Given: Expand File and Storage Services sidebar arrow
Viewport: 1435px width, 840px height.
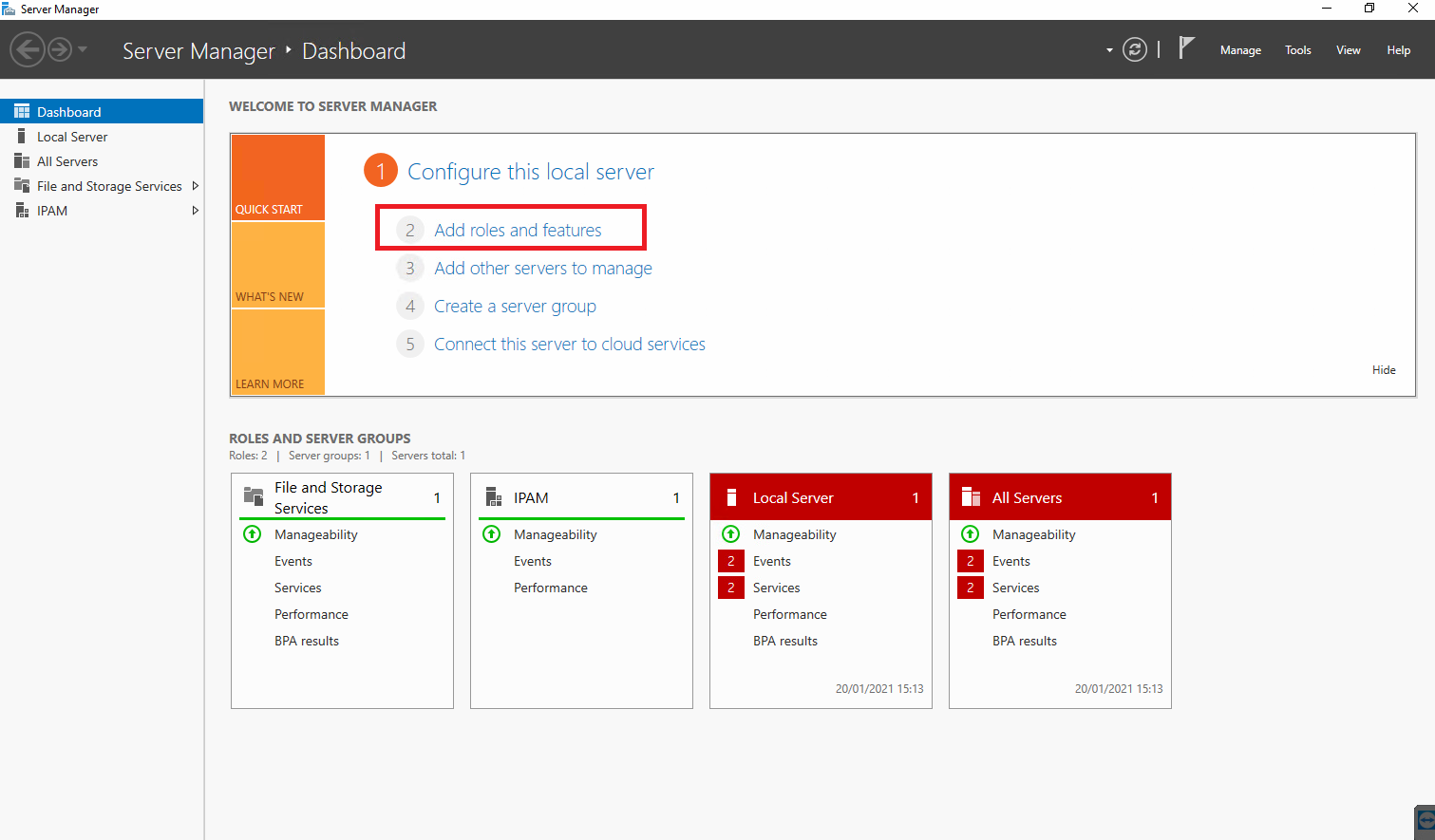Looking at the screenshot, I should pos(195,186).
